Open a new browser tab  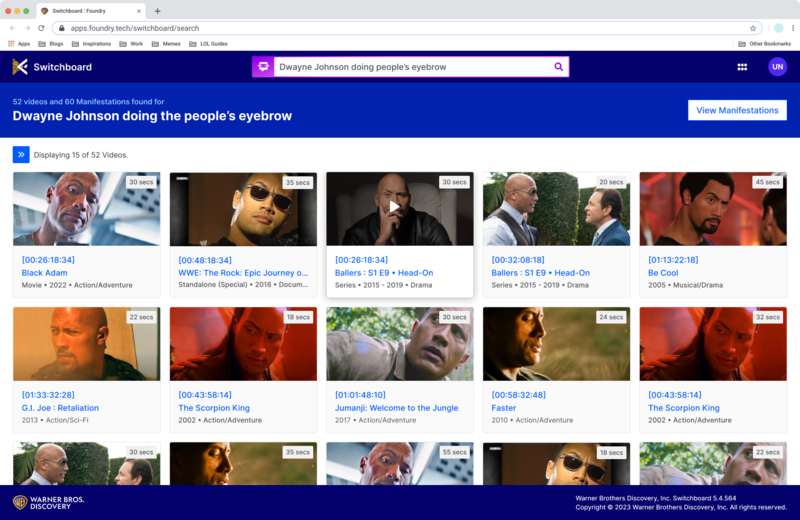coord(157,11)
